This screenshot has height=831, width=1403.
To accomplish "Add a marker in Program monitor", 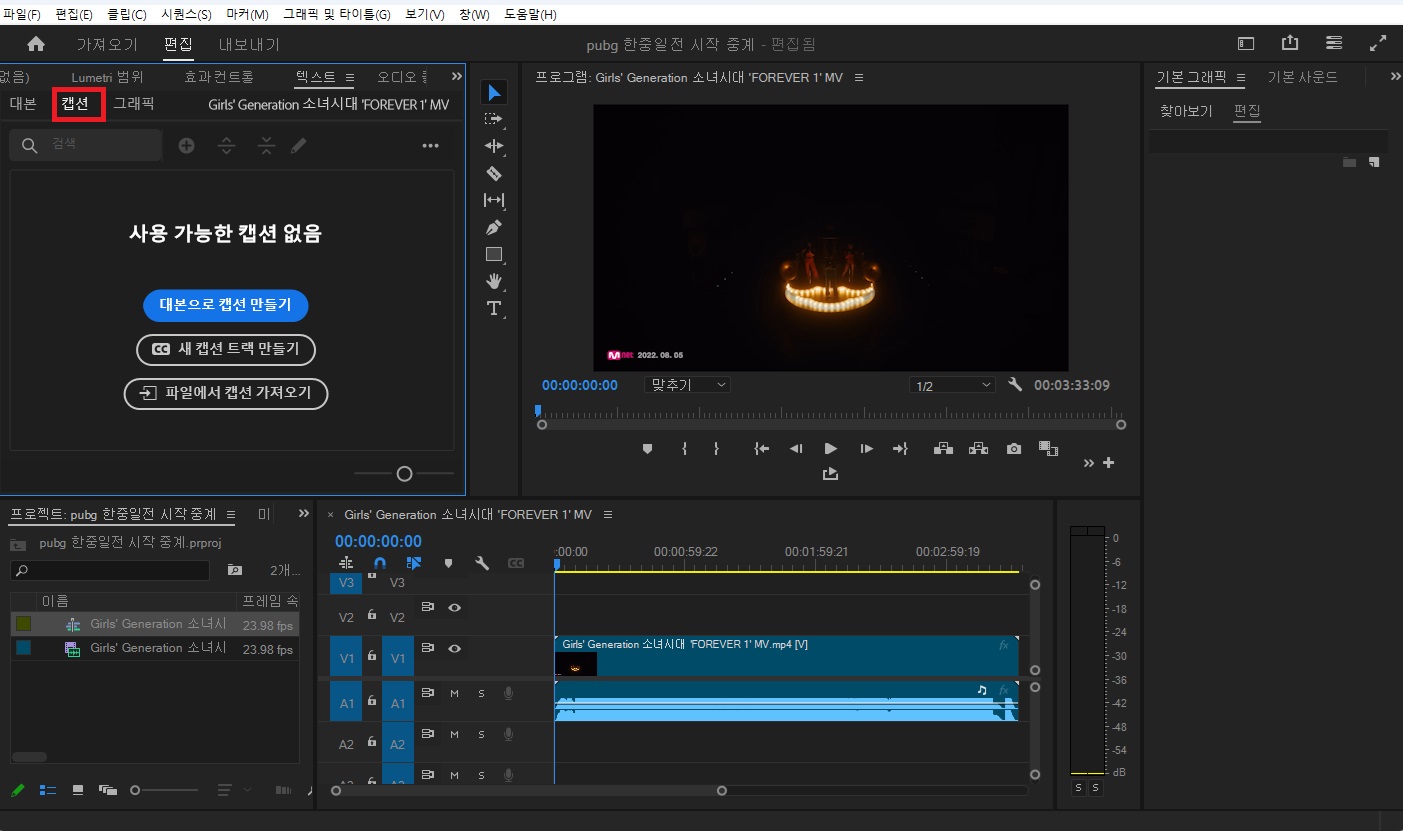I will coord(647,449).
